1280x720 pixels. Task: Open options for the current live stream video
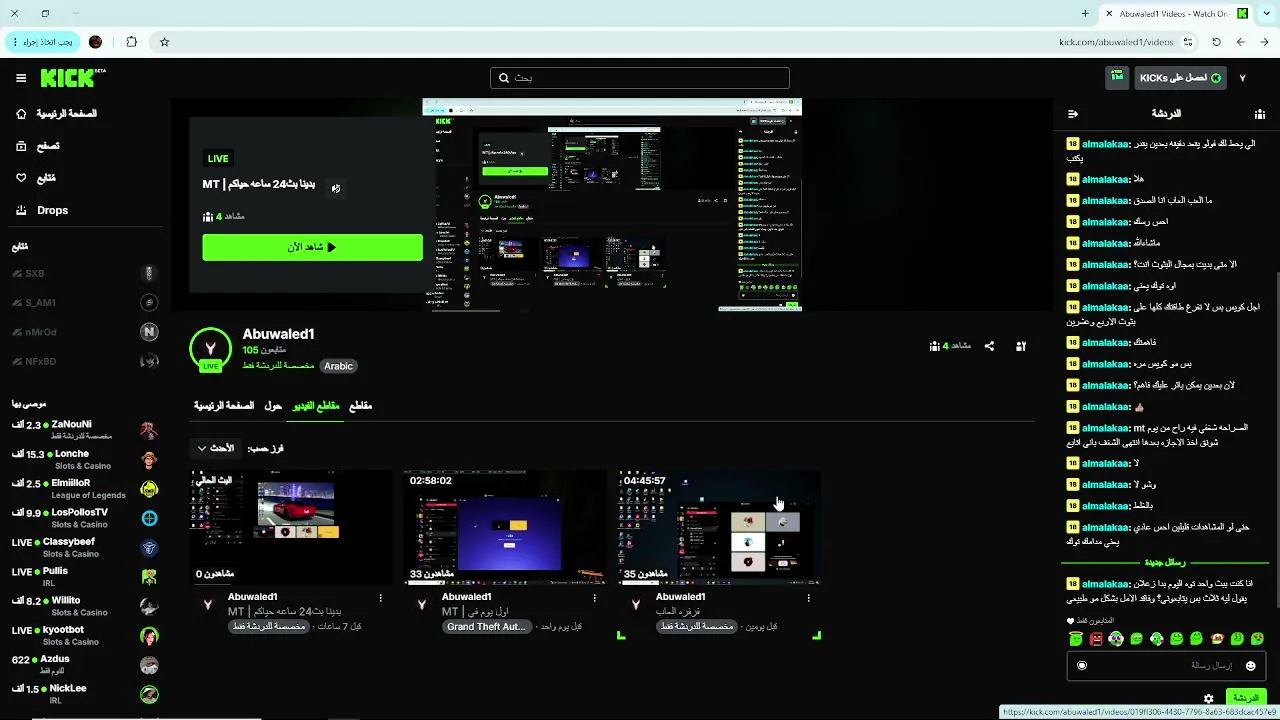(x=380, y=598)
